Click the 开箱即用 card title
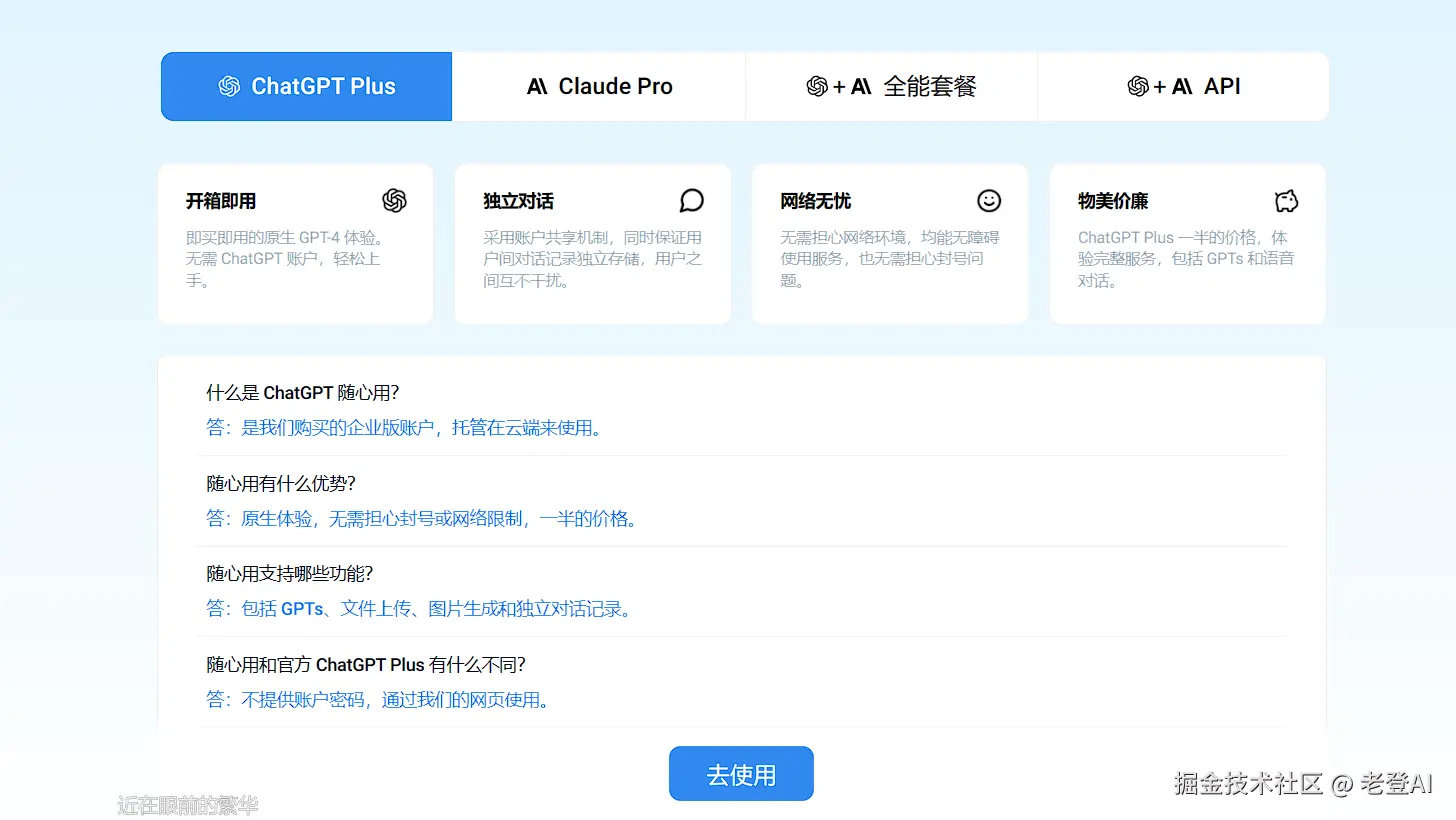 tap(221, 201)
